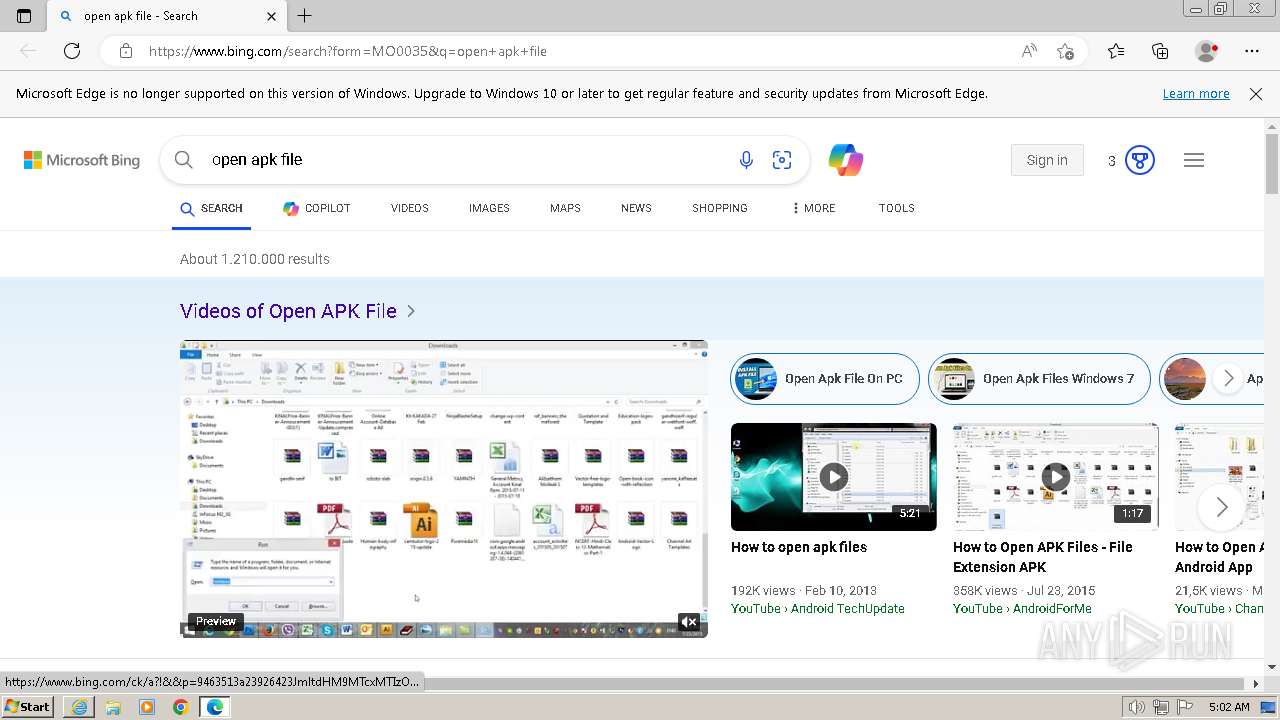Image resolution: width=1280 pixels, height=720 pixels.
Task: Open the TOOLS option
Action: pyautogui.click(x=897, y=208)
